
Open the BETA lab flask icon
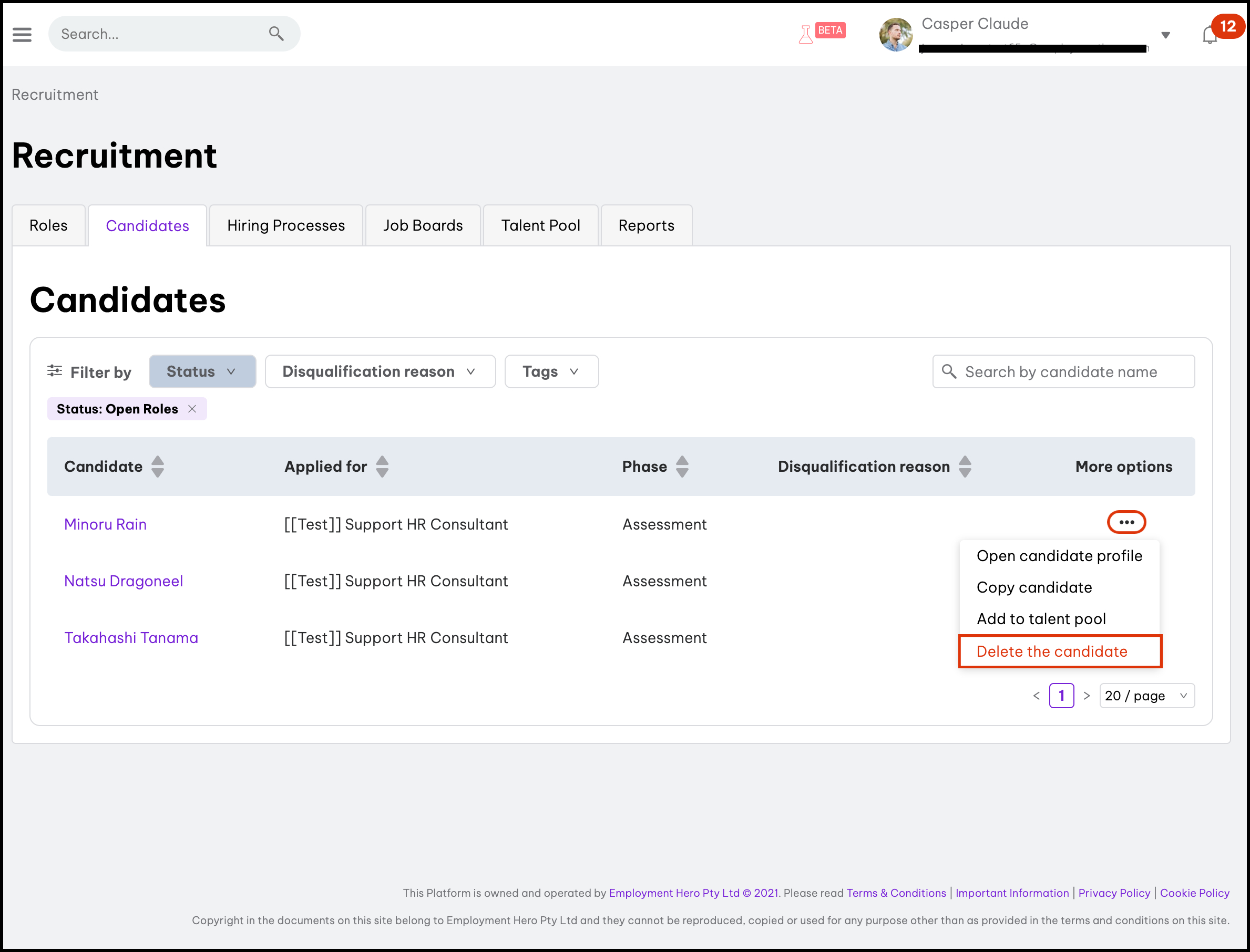pyautogui.click(x=805, y=35)
